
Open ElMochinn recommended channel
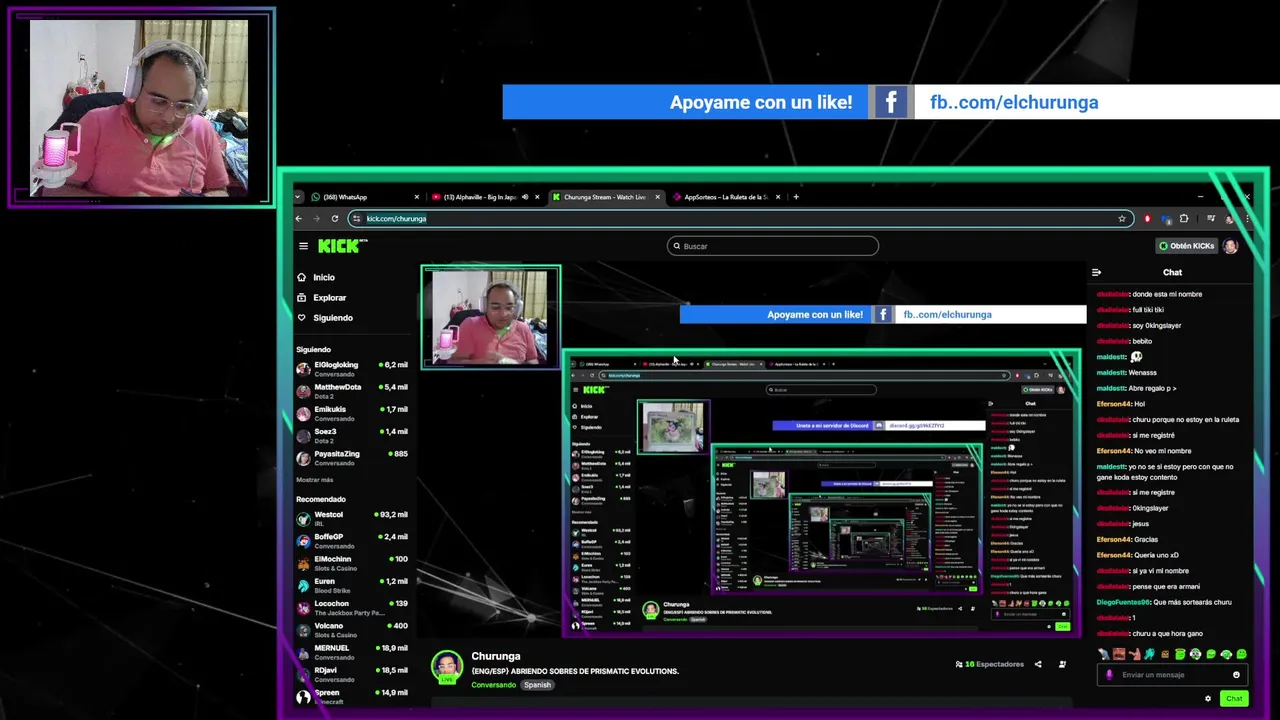click(352, 563)
